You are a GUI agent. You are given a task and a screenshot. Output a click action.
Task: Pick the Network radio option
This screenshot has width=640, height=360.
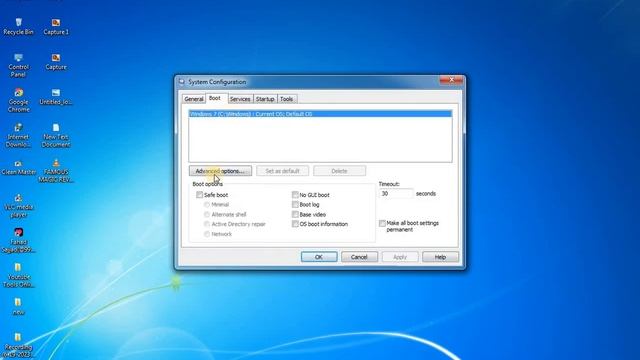tap(207, 234)
